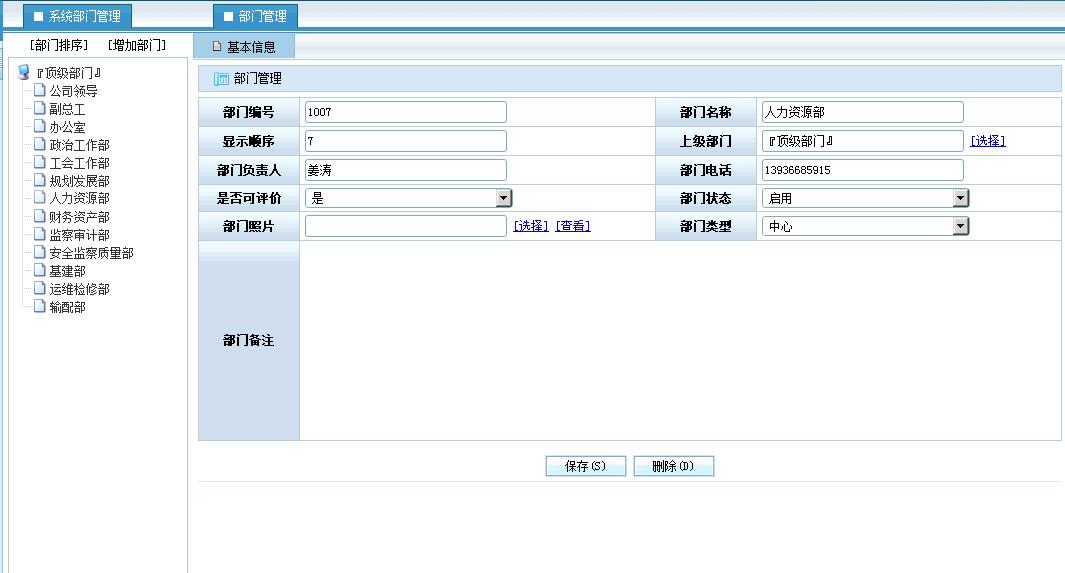The image size is (1065, 573).
Task: Save the department with 保存(S)
Action: coord(585,466)
